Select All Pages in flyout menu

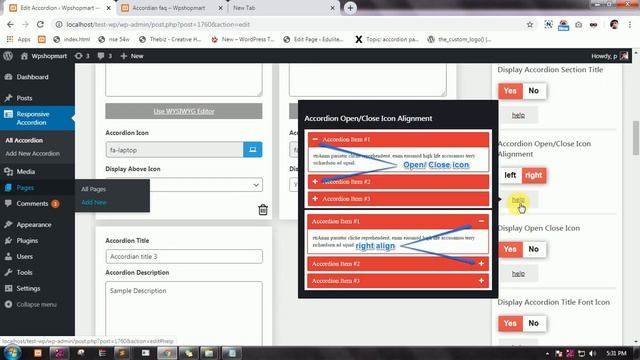click(93, 189)
